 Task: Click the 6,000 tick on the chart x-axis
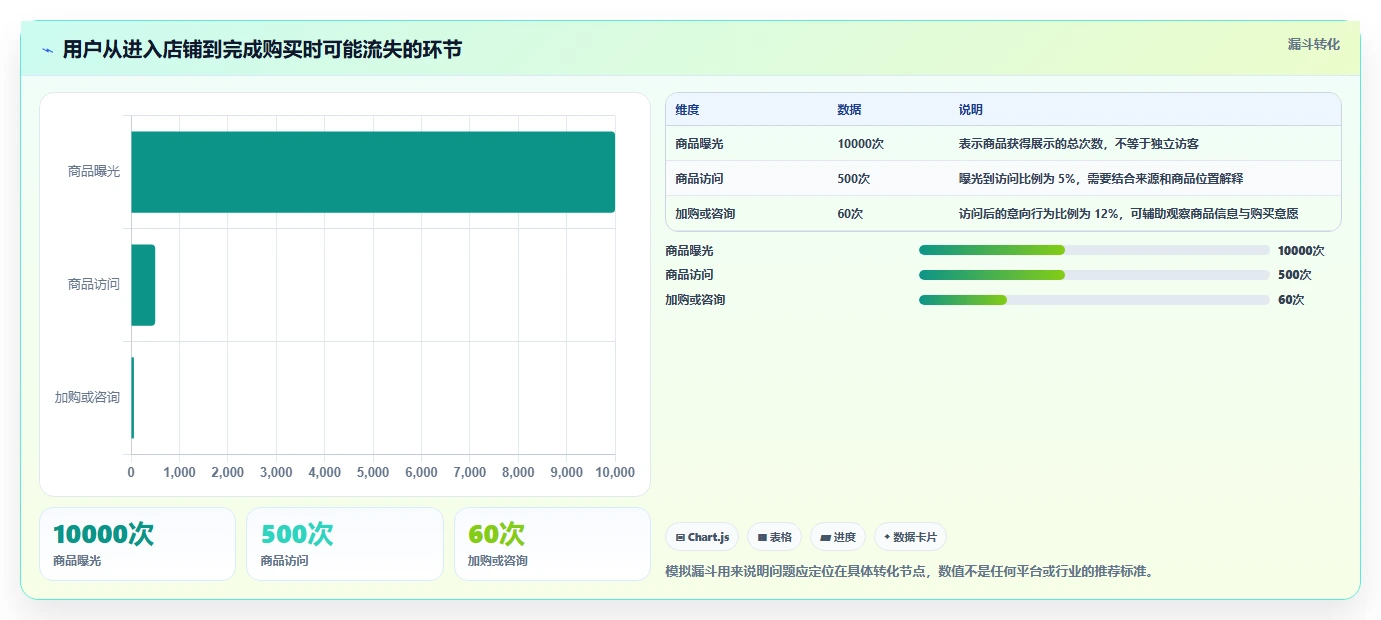coord(421,472)
